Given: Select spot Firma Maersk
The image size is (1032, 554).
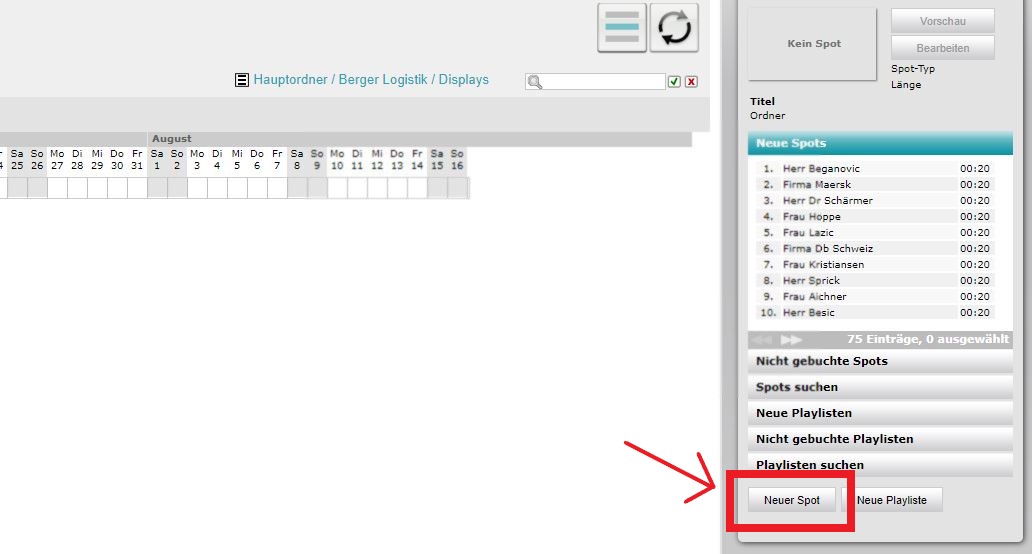Looking at the screenshot, I should (875, 185).
